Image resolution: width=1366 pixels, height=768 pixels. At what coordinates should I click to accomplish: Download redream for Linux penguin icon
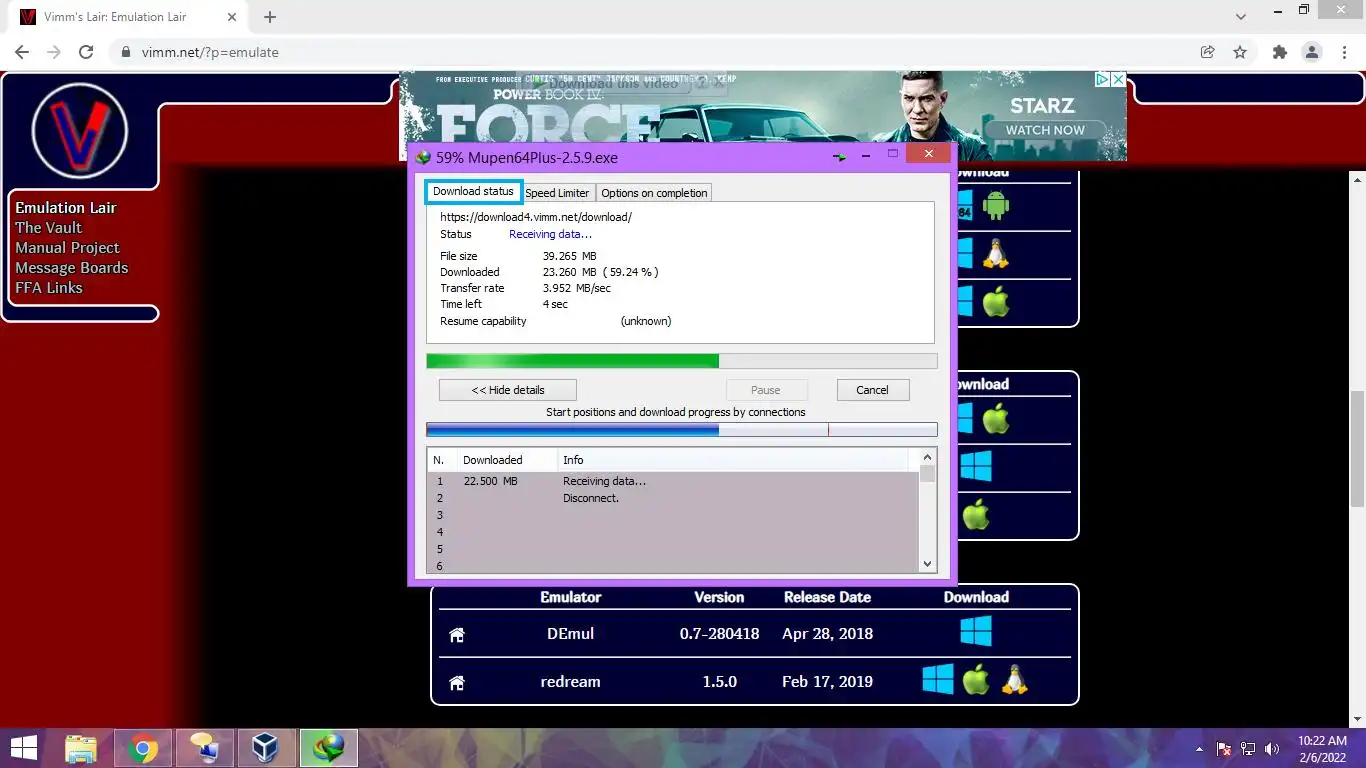(x=1015, y=680)
